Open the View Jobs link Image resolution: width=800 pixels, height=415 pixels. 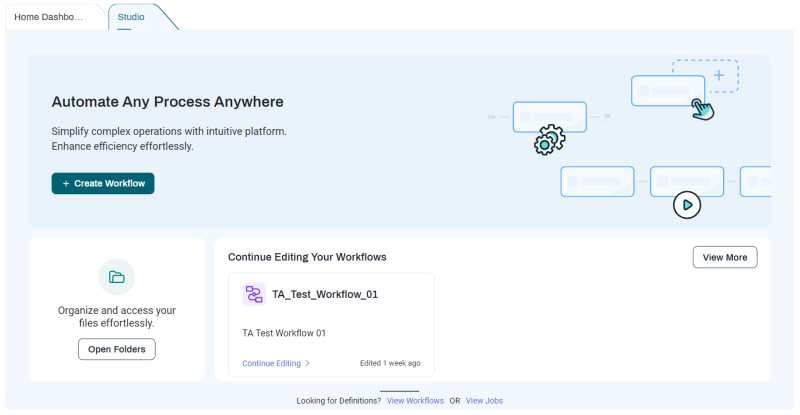point(484,400)
